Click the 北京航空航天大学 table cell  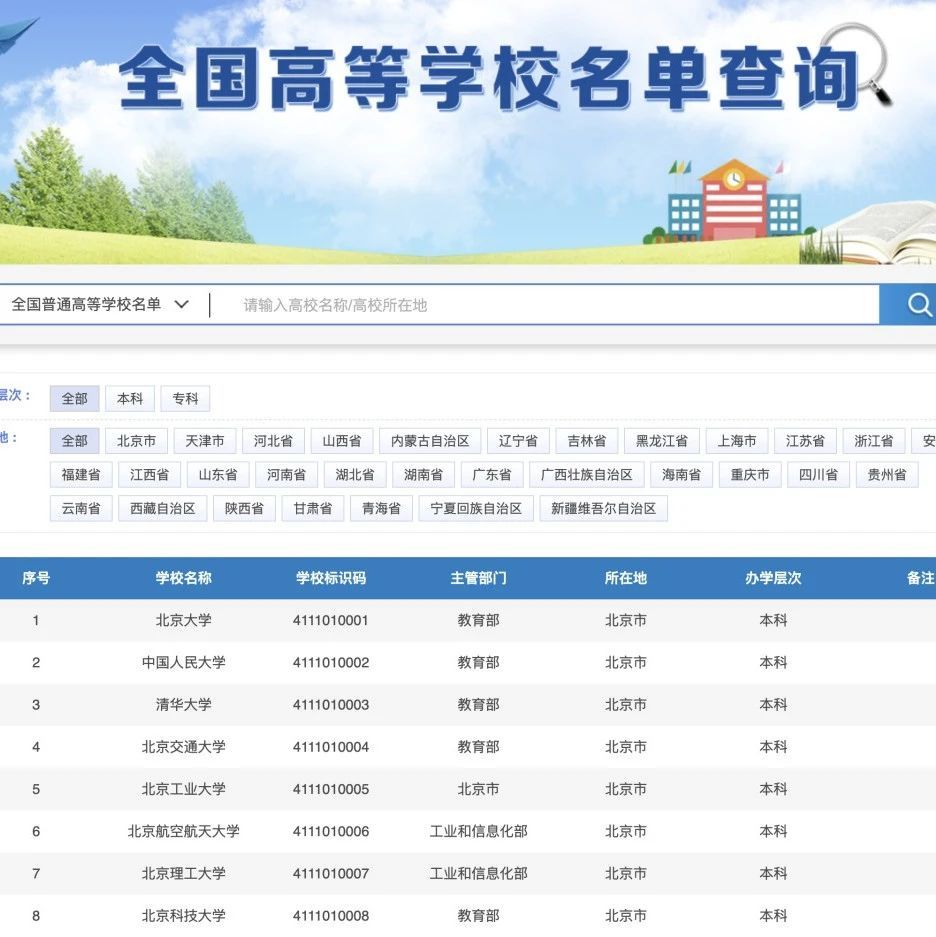pos(183,831)
